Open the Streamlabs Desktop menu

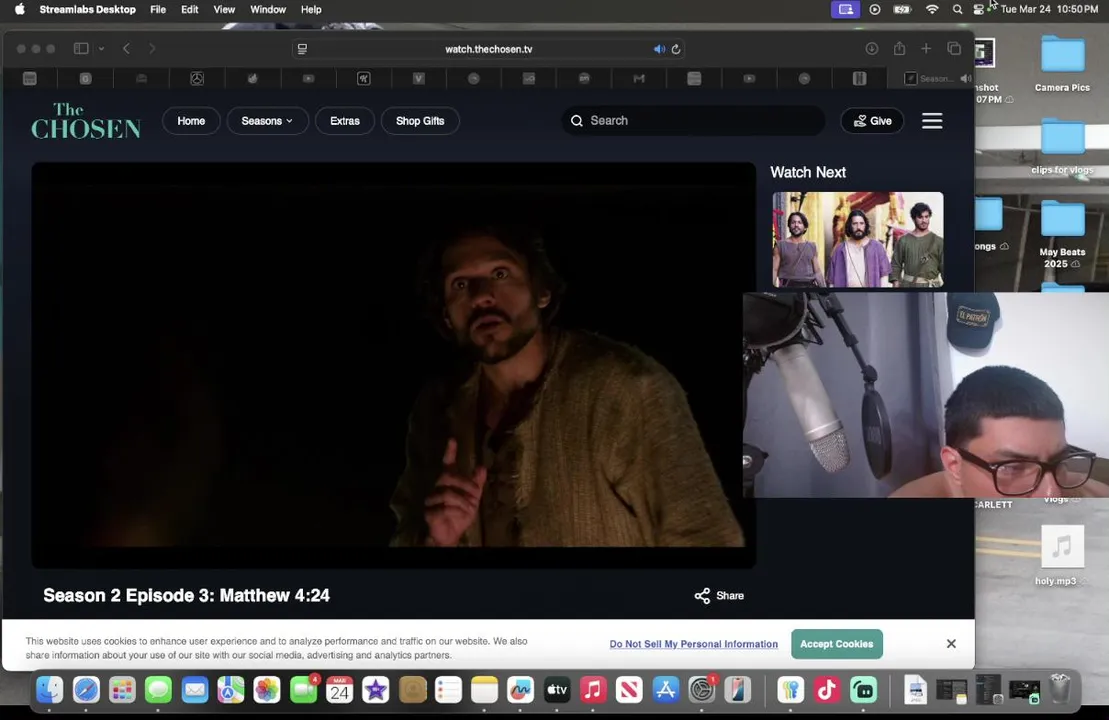click(87, 9)
